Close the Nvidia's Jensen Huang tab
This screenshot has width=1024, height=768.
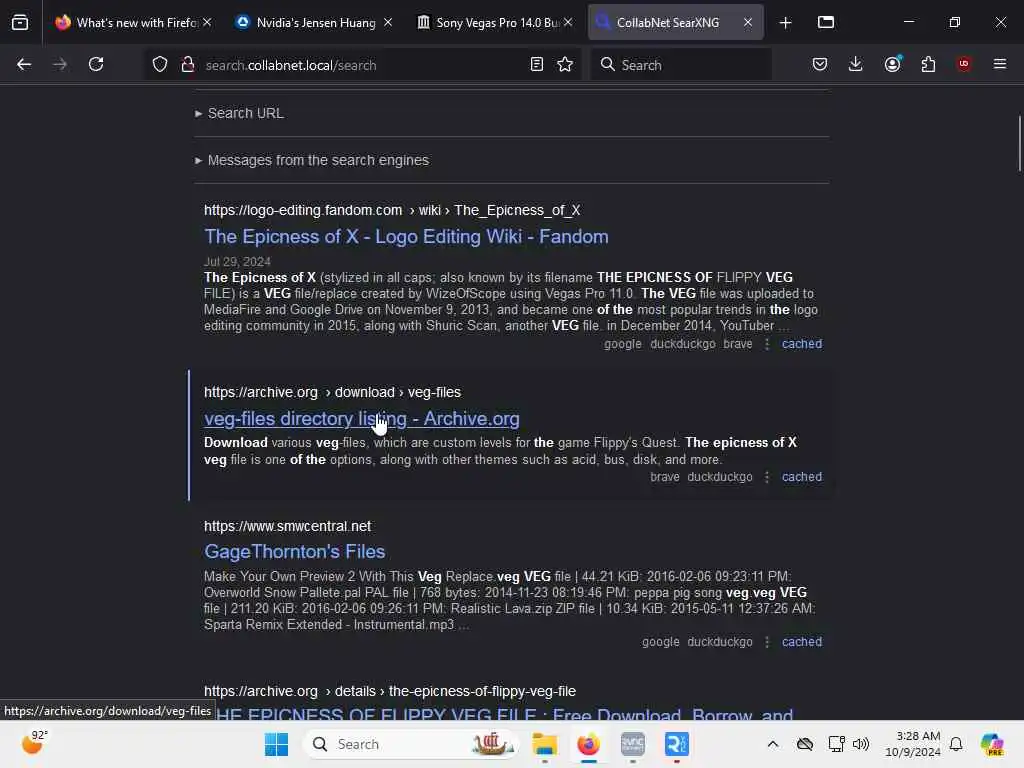pos(388,22)
